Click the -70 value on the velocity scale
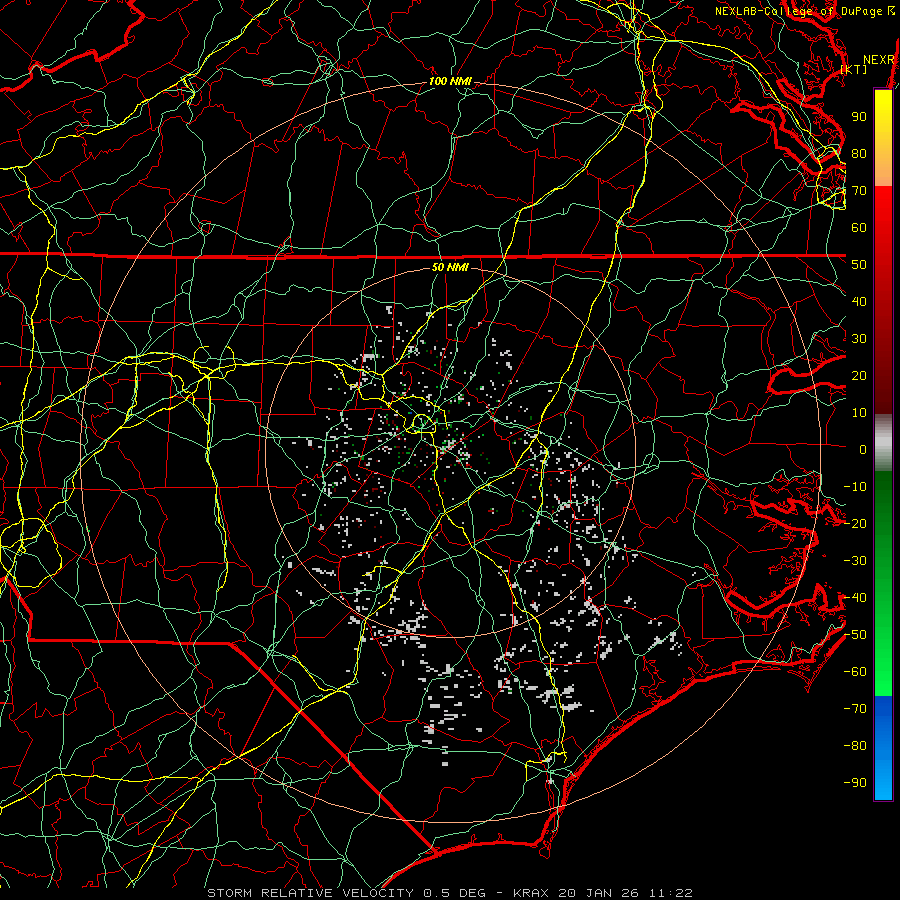Viewport: 900px width, 900px height. (855, 709)
